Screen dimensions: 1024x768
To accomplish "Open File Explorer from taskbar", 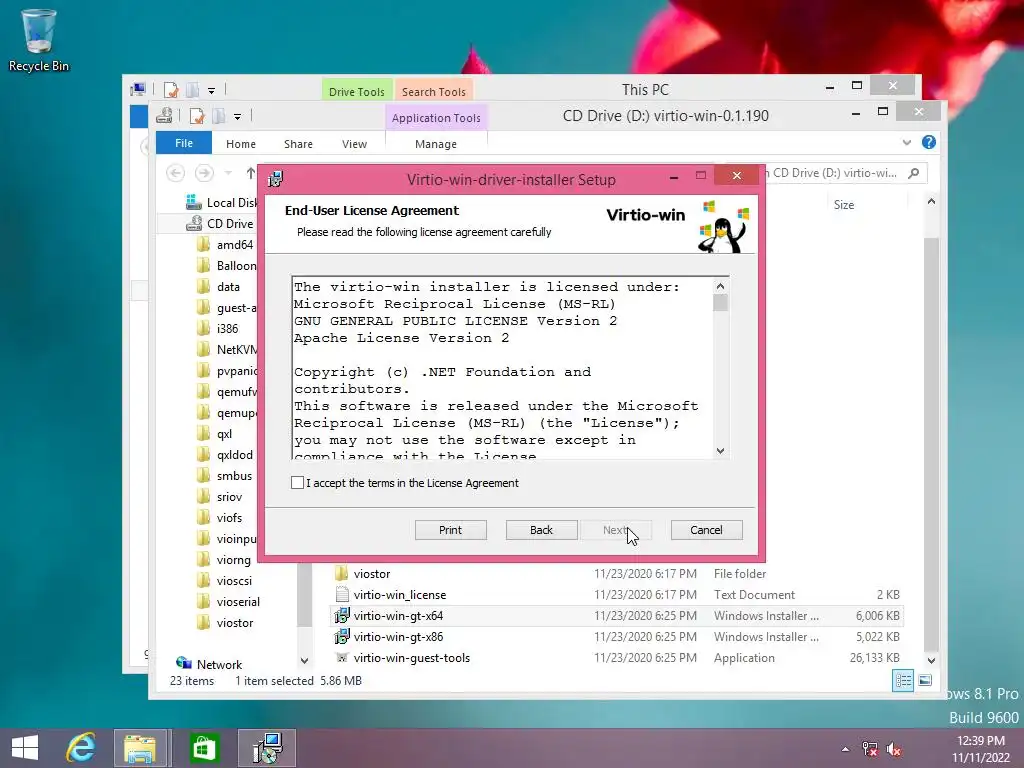I will tap(140, 748).
